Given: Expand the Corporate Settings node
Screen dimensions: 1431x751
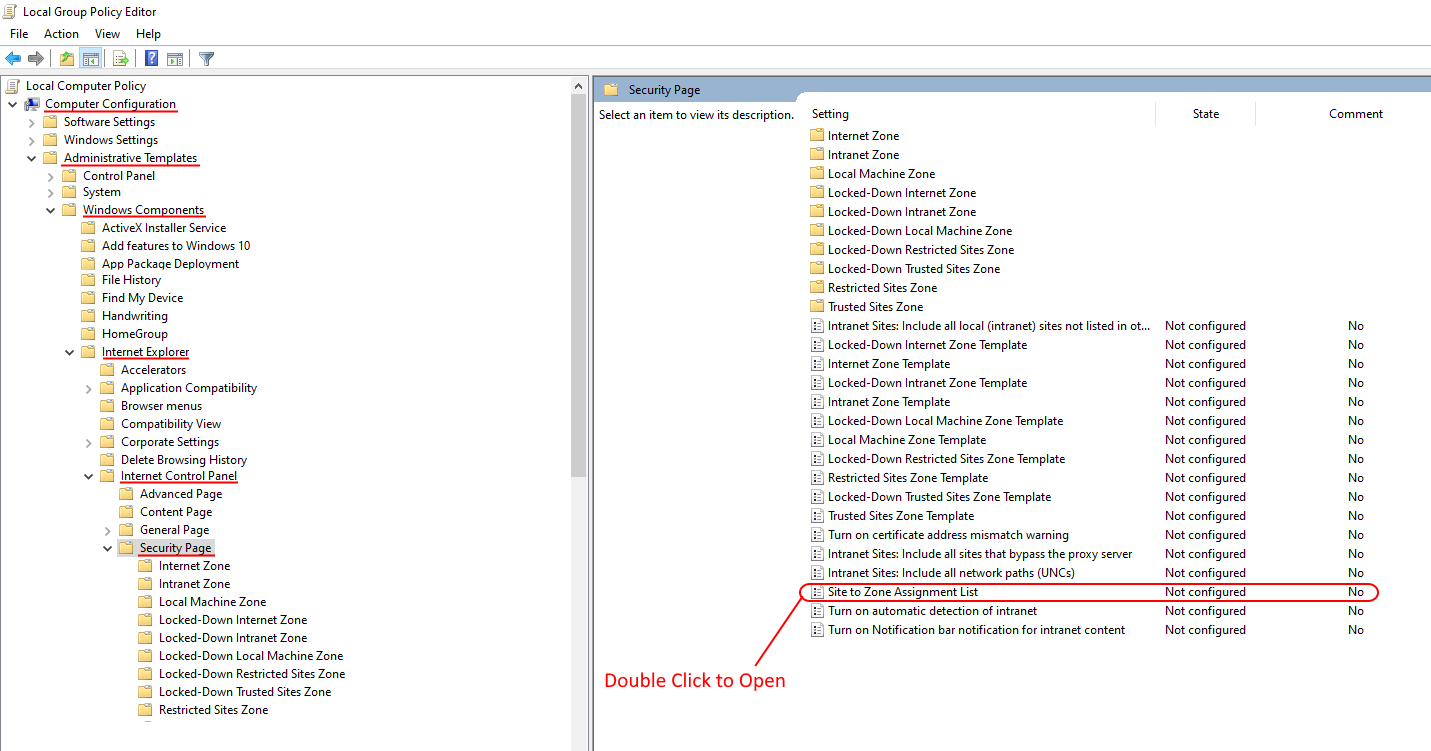Looking at the screenshot, I should [x=89, y=442].
